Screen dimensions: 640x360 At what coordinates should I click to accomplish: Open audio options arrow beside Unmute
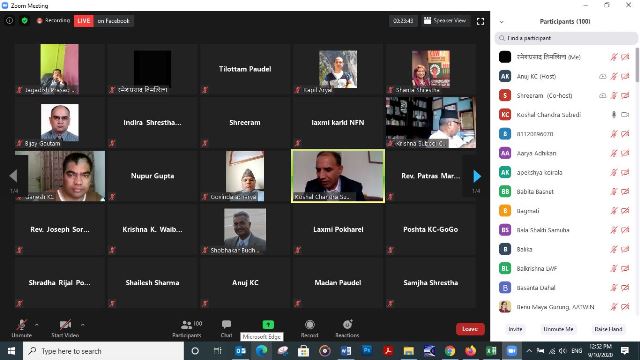tap(36, 325)
